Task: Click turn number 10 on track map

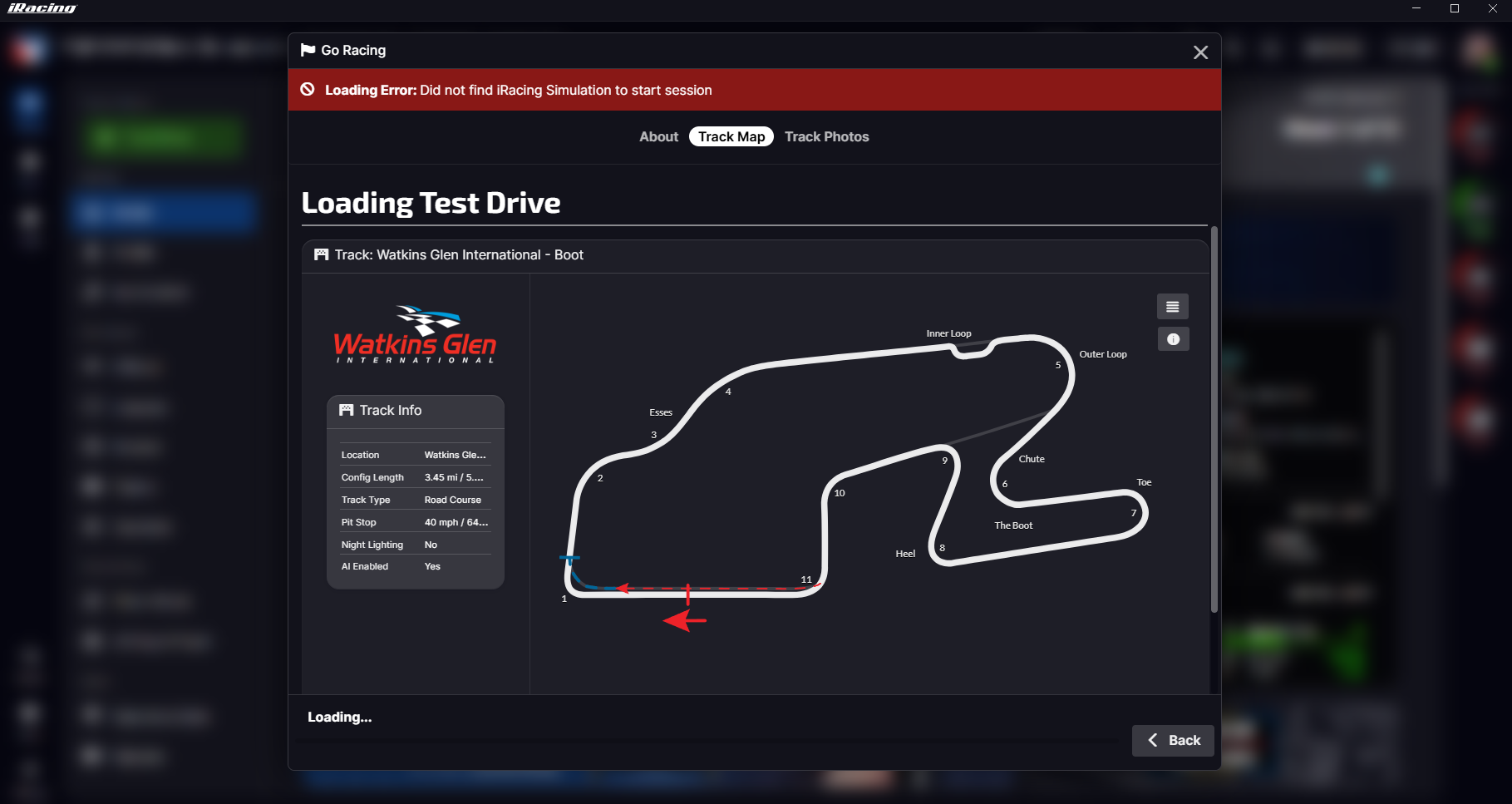Action: pyautogui.click(x=840, y=493)
